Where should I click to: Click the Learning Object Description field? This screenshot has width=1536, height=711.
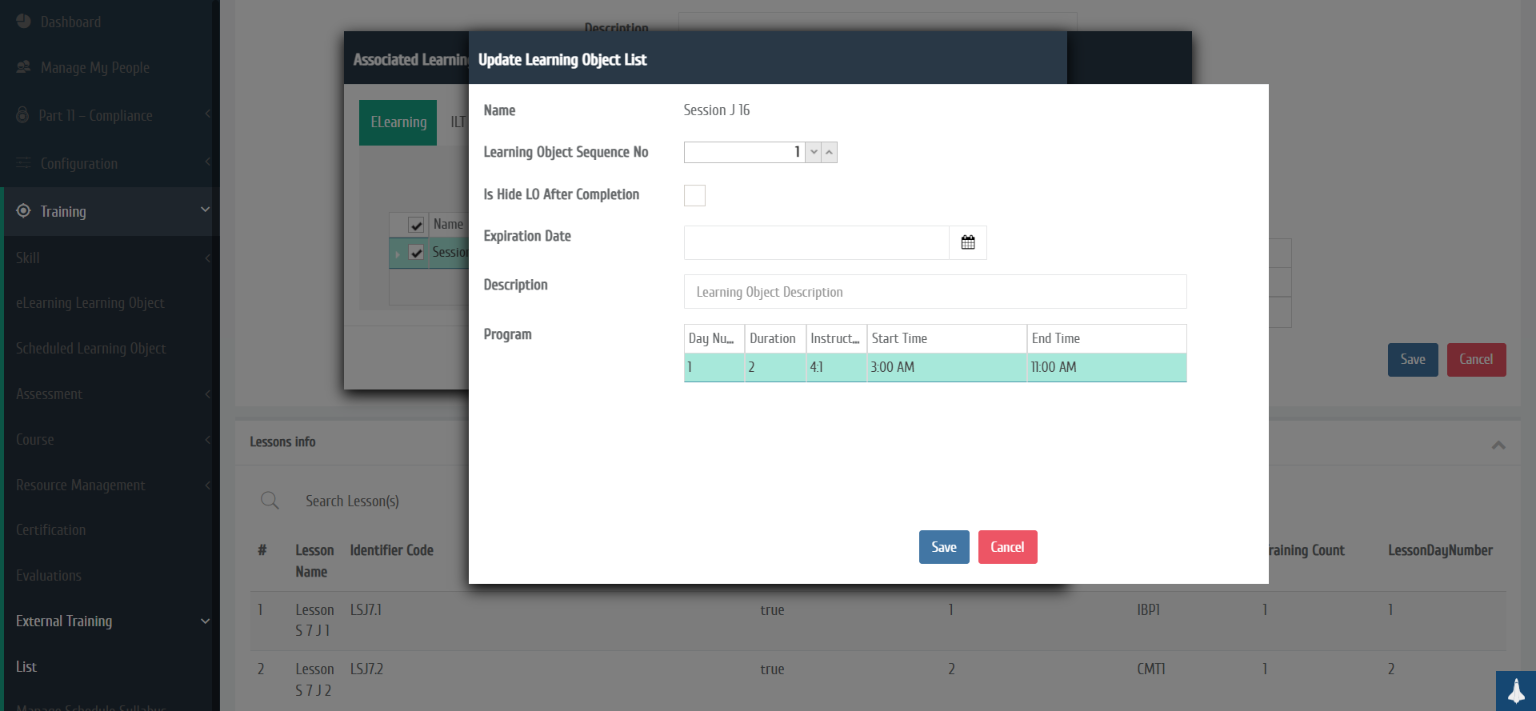(934, 292)
